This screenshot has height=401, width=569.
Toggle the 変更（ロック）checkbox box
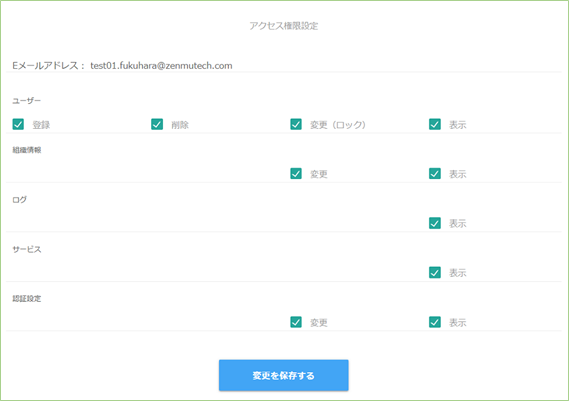[296, 124]
